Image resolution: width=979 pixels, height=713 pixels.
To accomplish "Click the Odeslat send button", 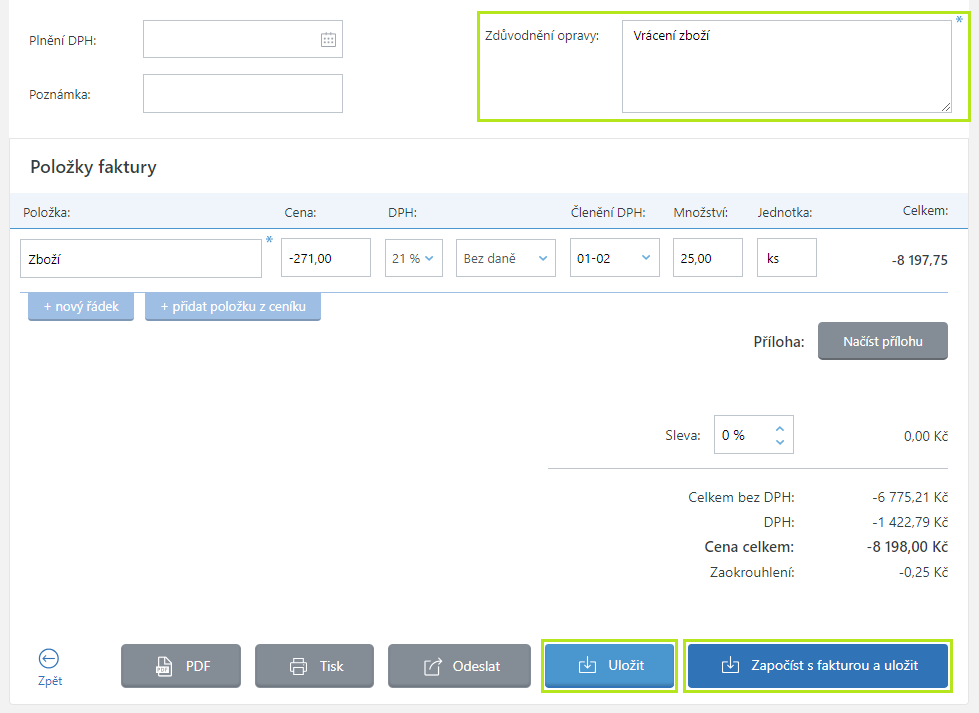I will (x=459, y=666).
